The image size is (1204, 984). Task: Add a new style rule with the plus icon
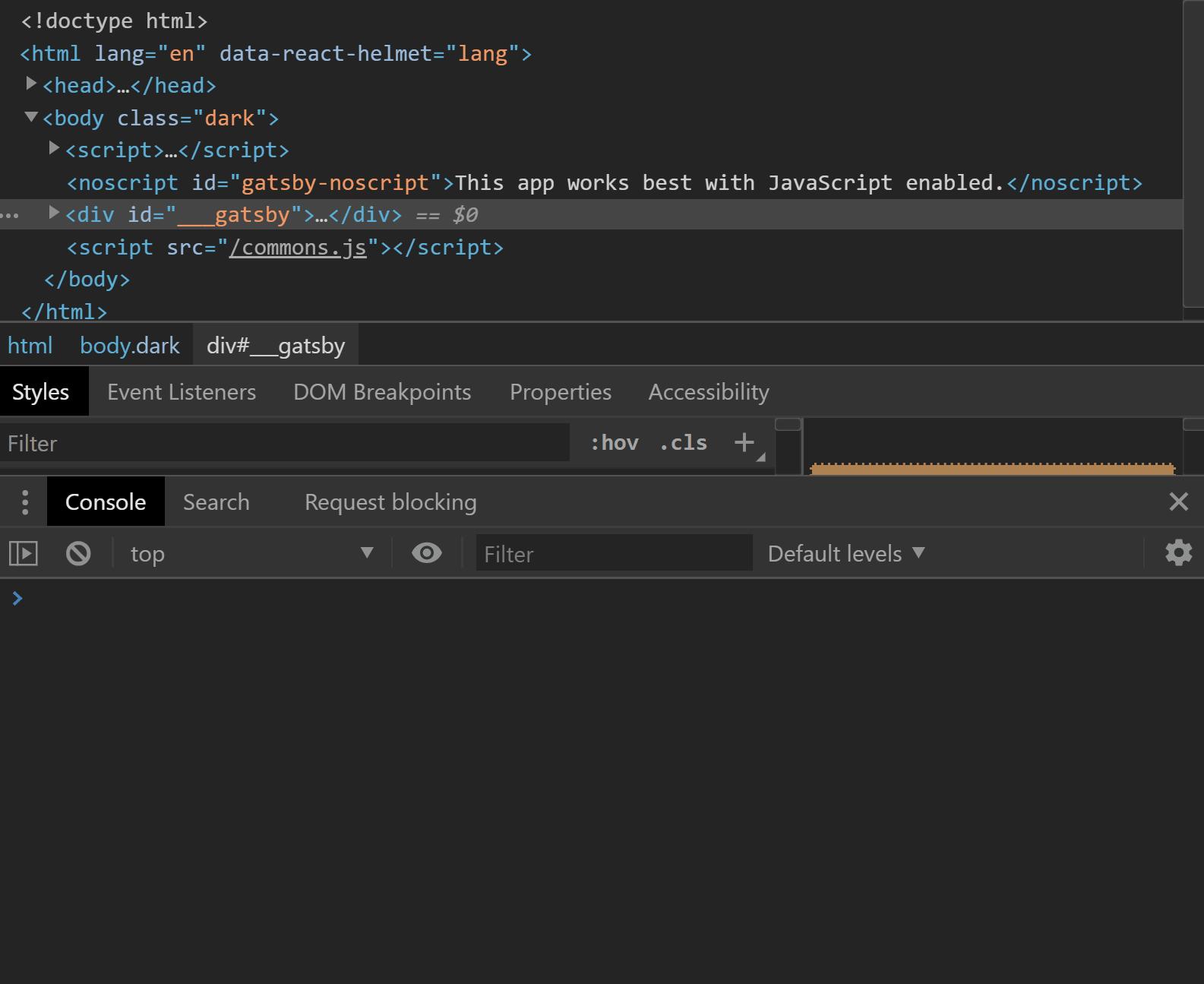pos(744,443)
